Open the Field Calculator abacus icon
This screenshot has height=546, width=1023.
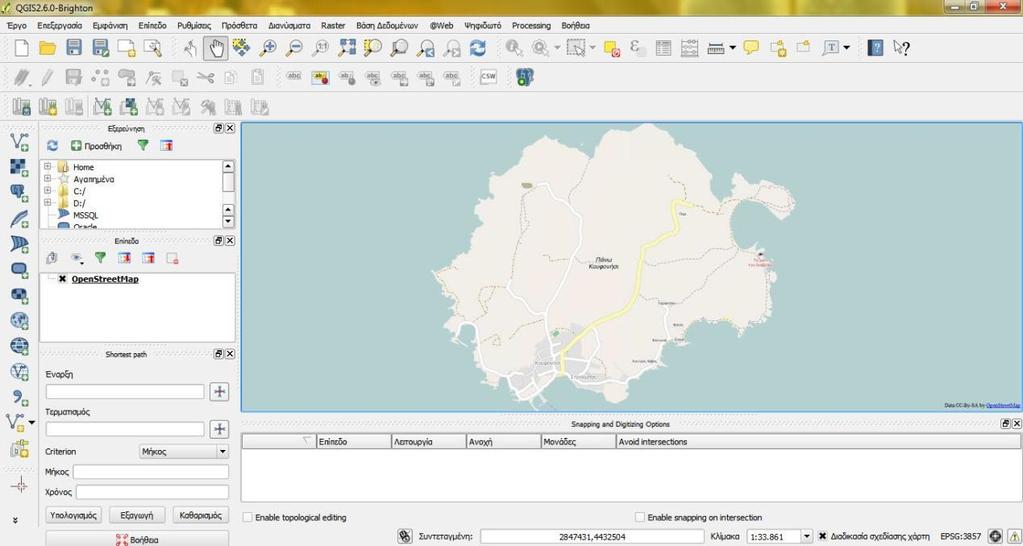click(690, 48)
